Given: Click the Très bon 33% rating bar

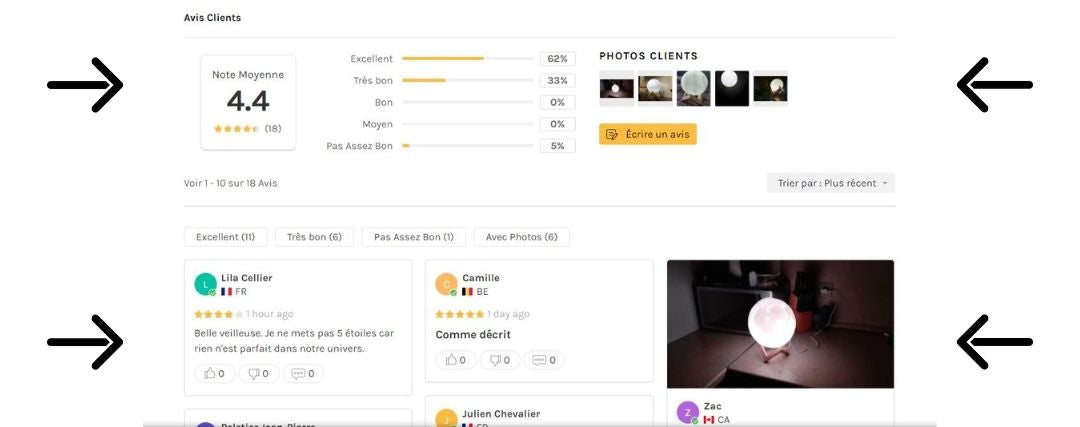Looking at the screenshot, I should point(468,81).
